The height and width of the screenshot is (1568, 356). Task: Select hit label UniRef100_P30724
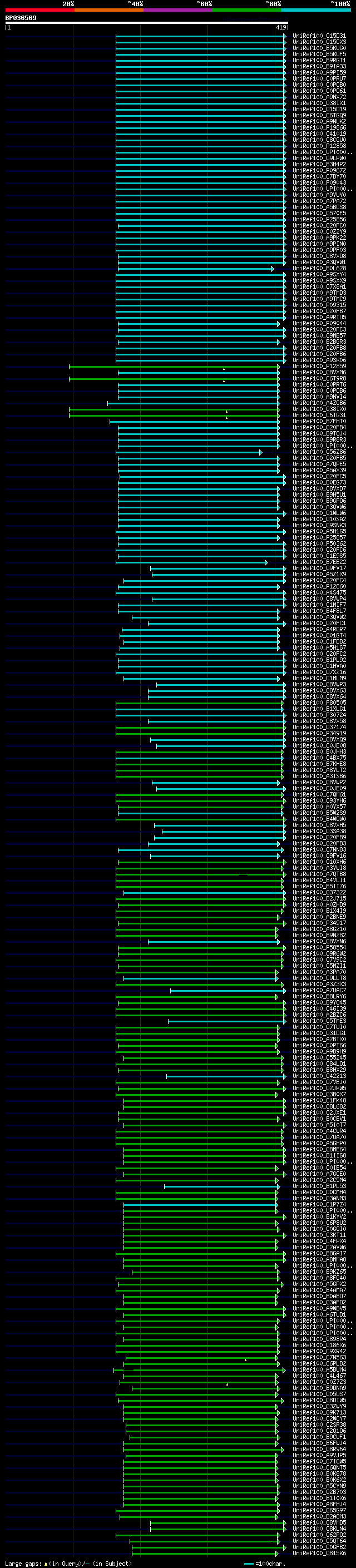(x=319, y=715)
